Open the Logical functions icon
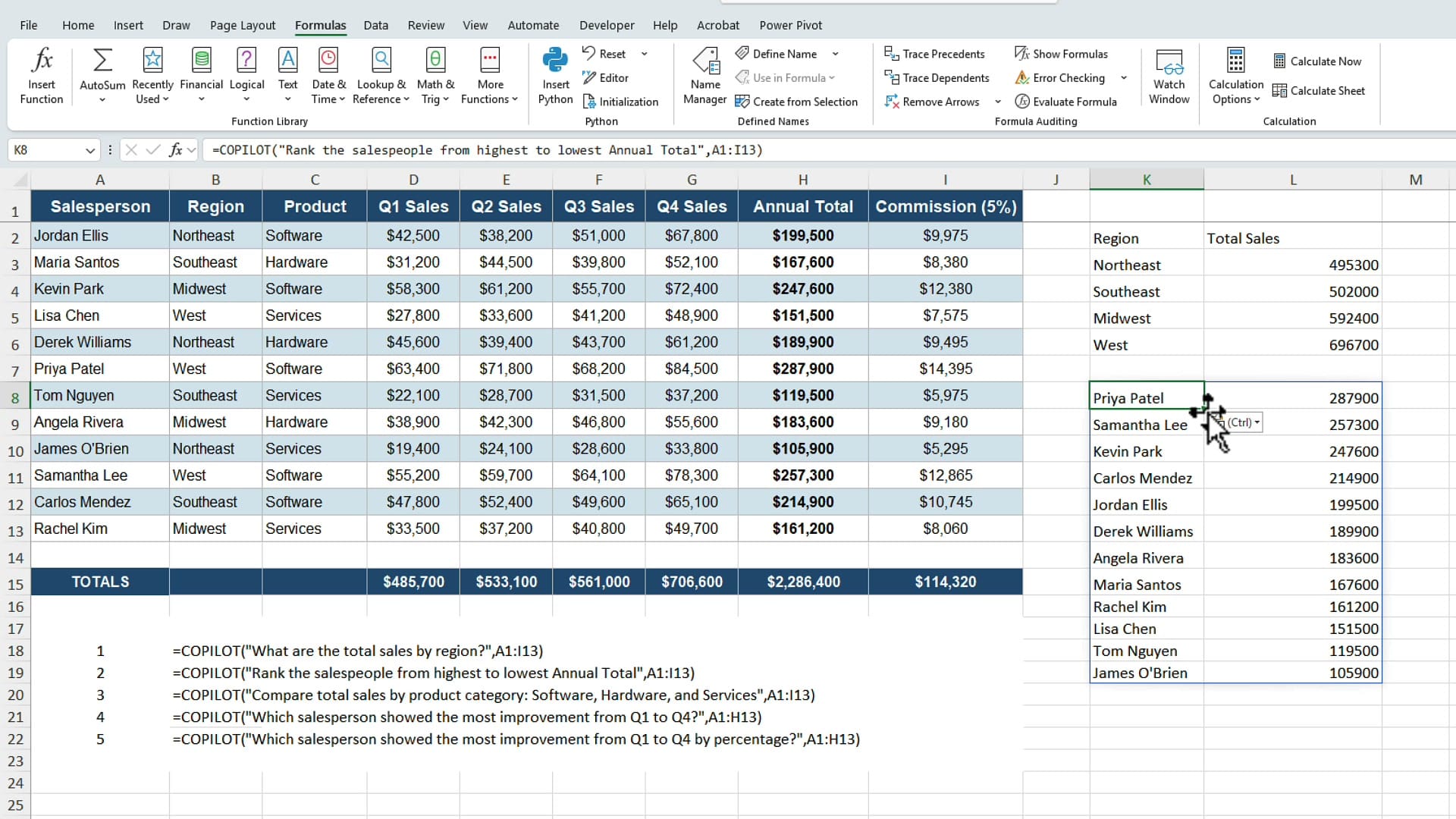 tap(246, 59)
